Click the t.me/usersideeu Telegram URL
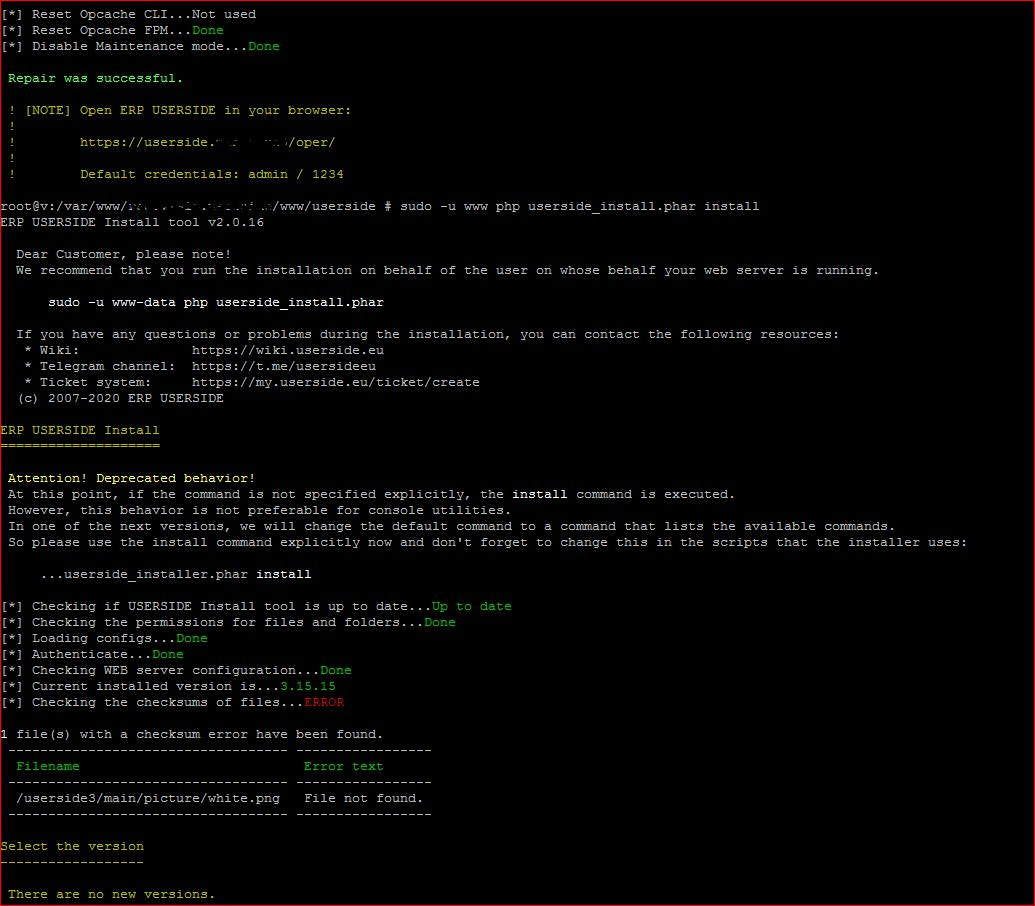 point(284,366)
